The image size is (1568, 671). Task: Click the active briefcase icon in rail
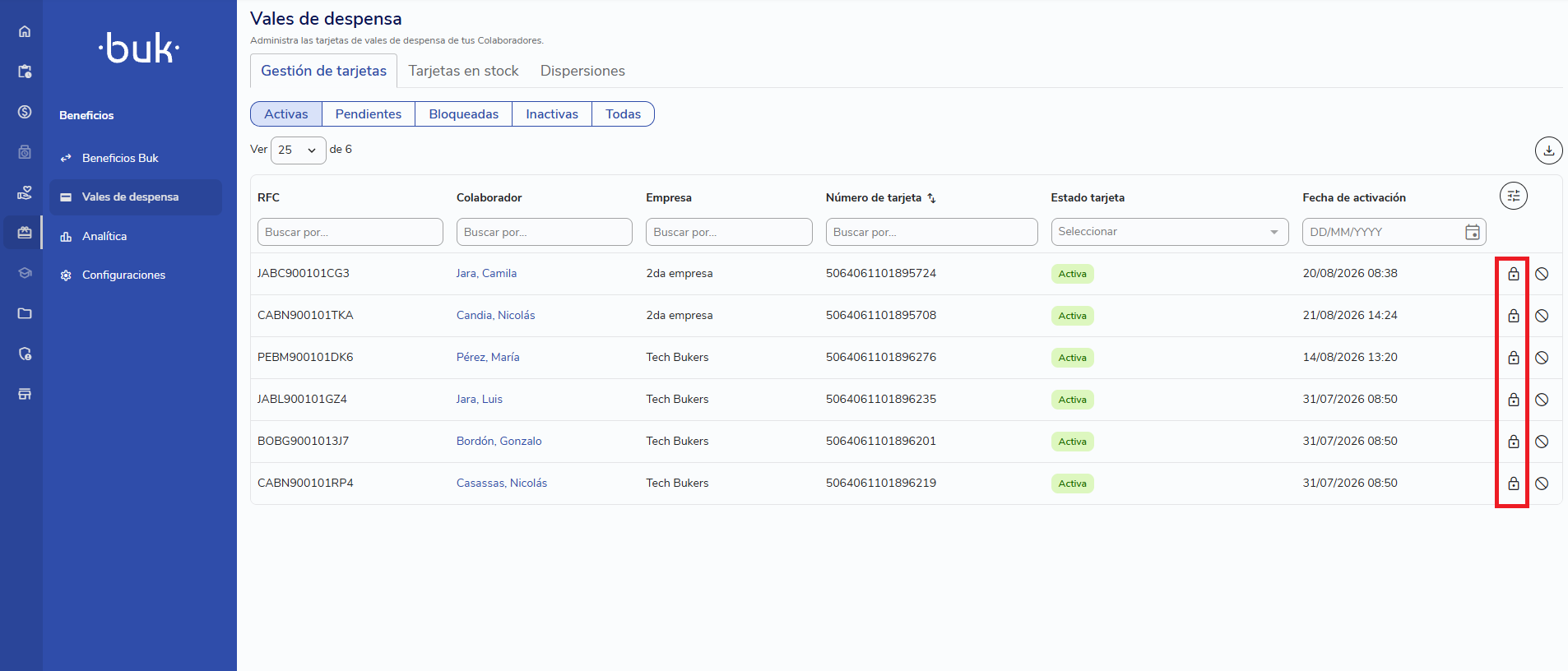25,233
